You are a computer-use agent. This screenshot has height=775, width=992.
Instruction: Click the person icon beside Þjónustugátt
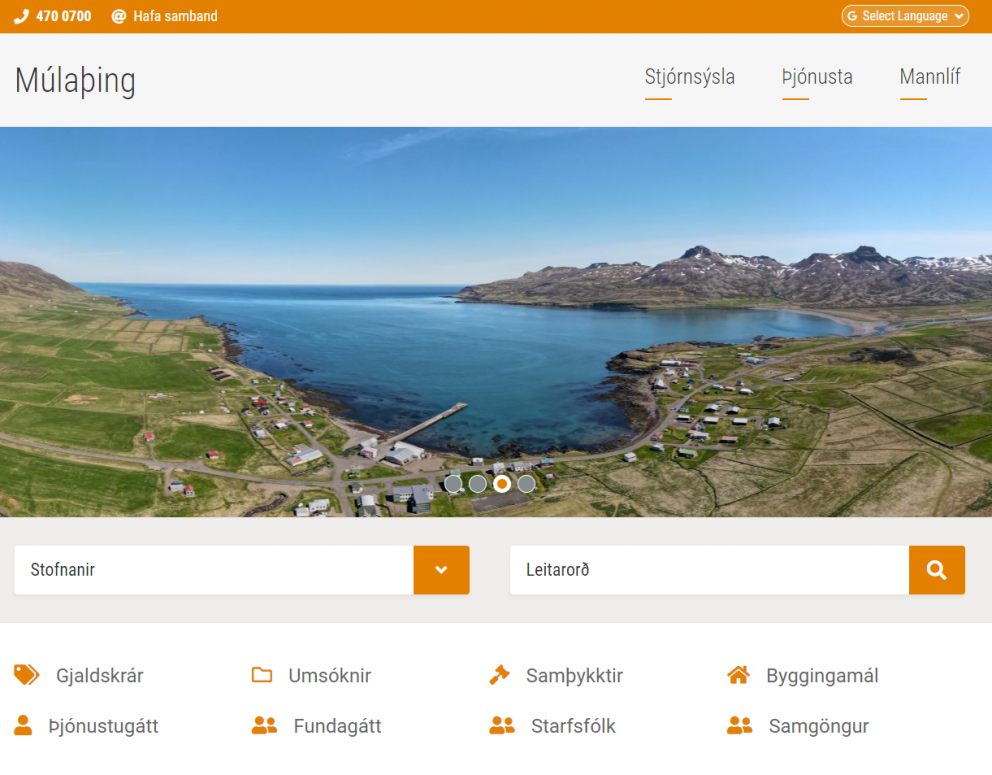26,725
